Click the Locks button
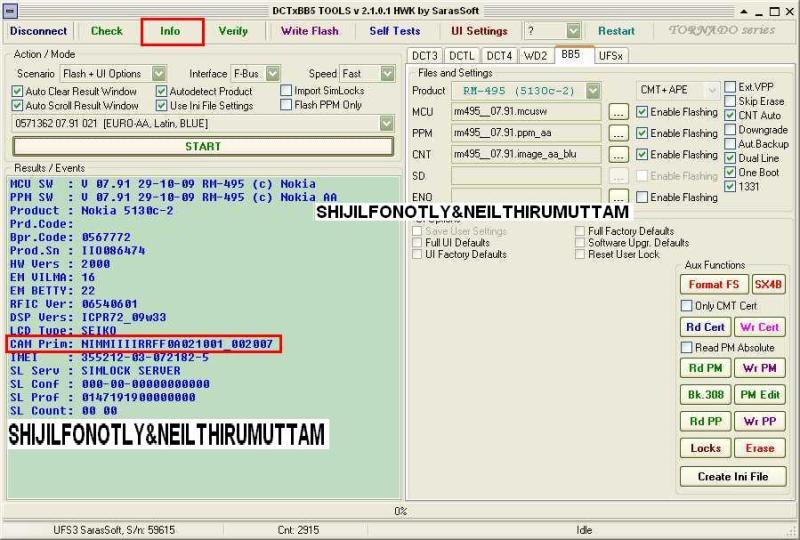The image size is (800, 540). pyautogui.click(x=706, y=448)
